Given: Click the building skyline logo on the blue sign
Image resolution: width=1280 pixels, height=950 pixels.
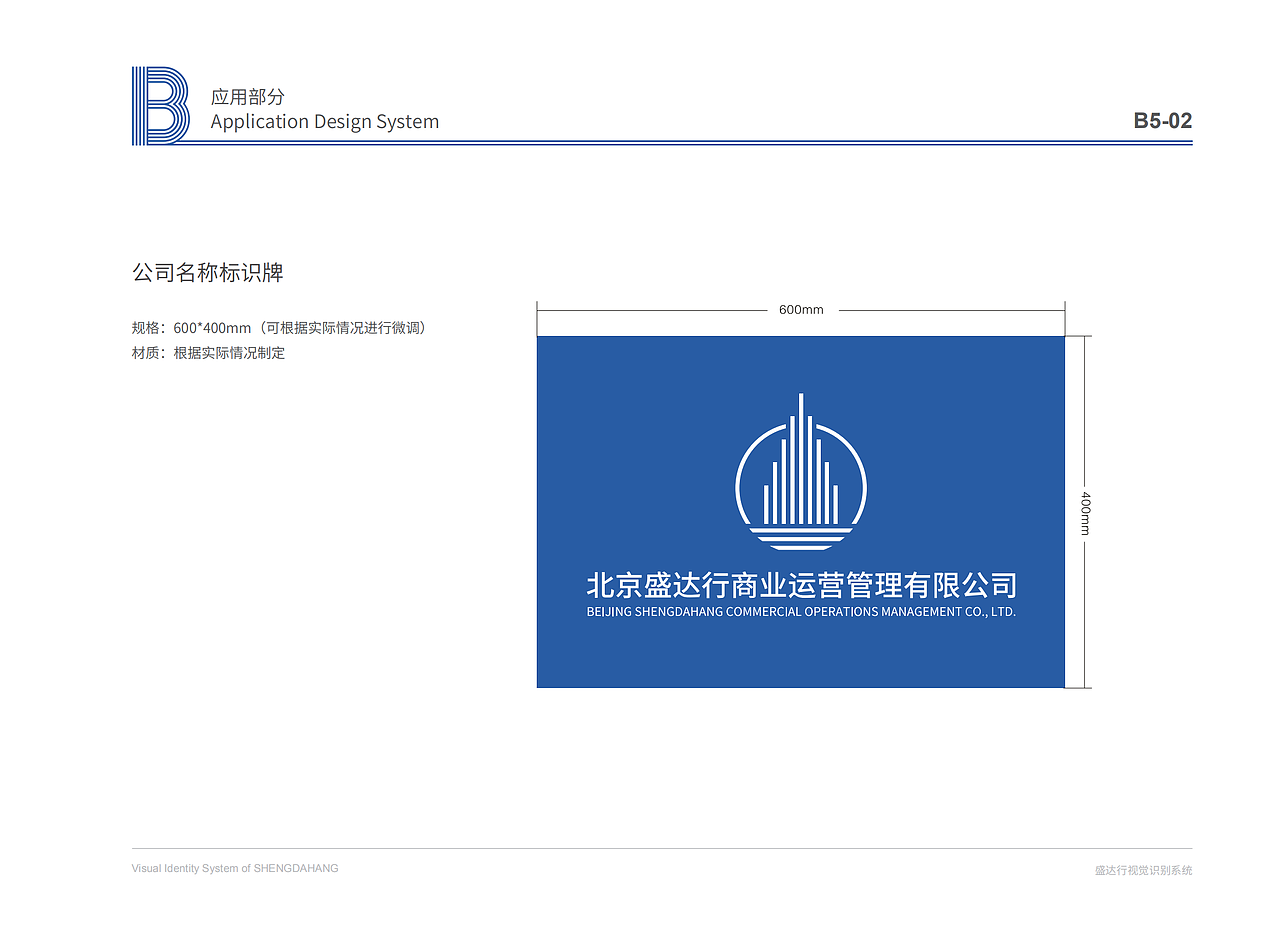Looking at the screenshot, I should point(801,472).
